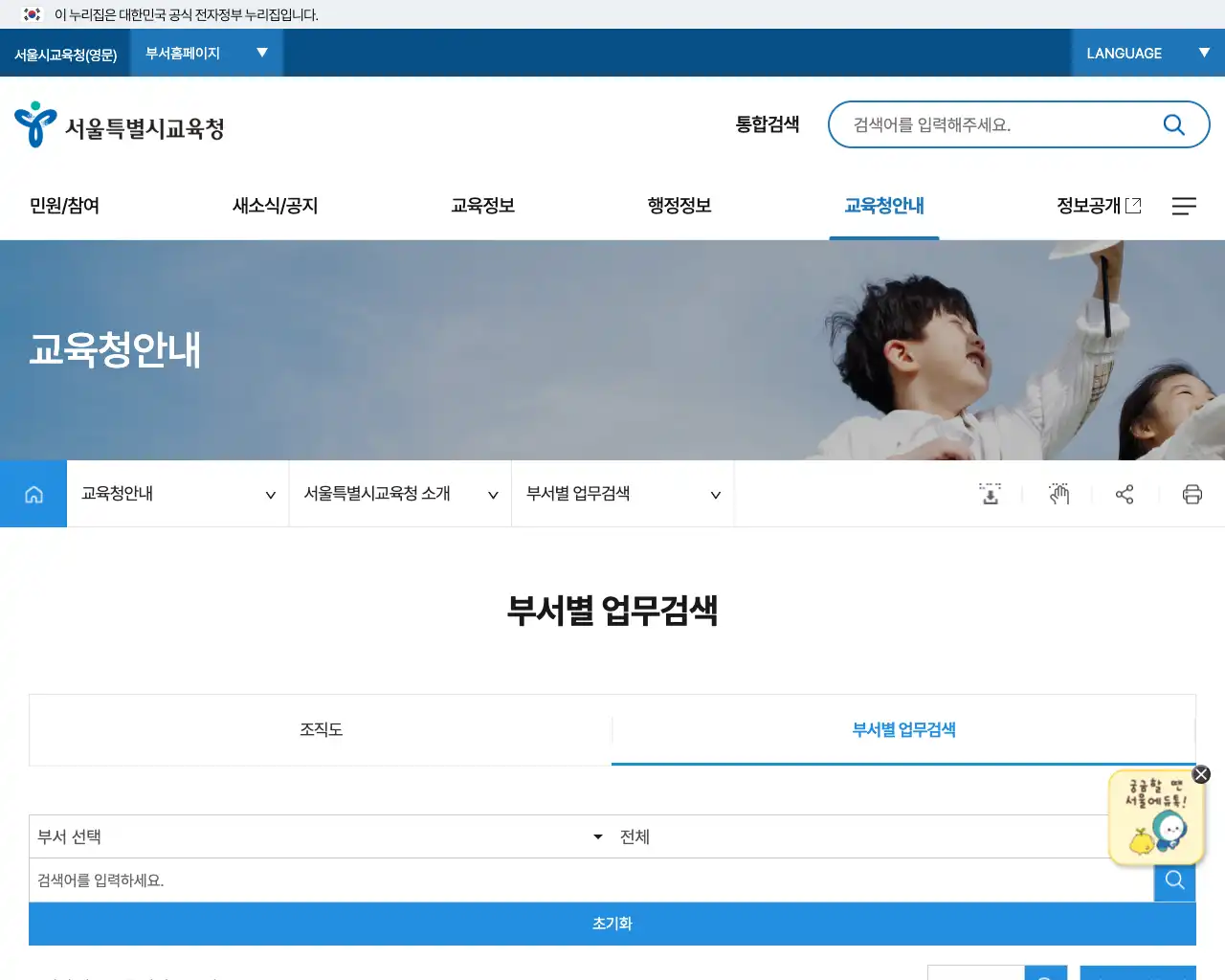1225x980 pixels.
Task: Share this page using the share icon
Action: pos(1125,494)
